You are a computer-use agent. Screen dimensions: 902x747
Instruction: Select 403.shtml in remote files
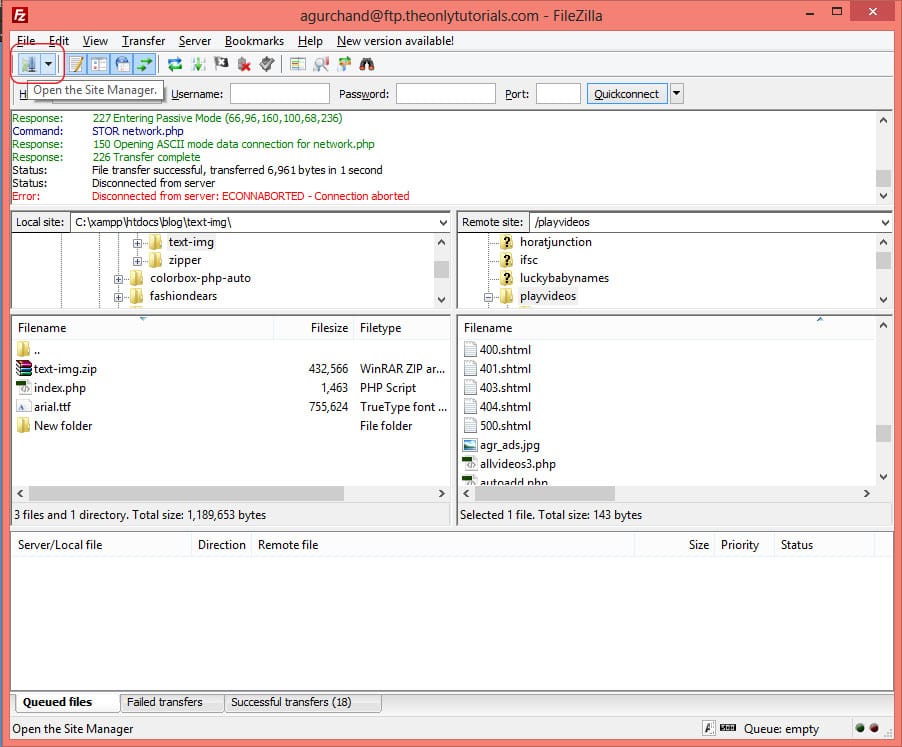point(505,388)
